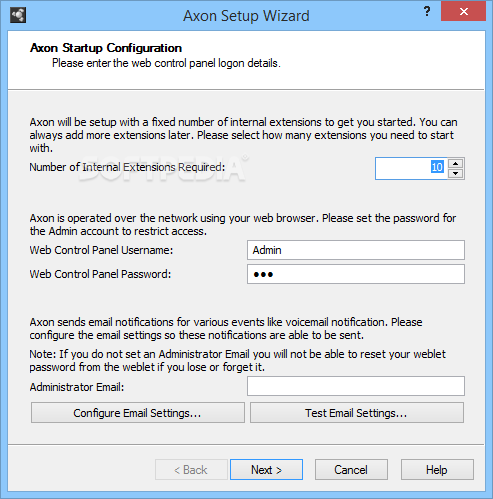Click 'Web Control Panel Username:' label
Viewport: 493px width, 499px height.
(x=101, y=250)
